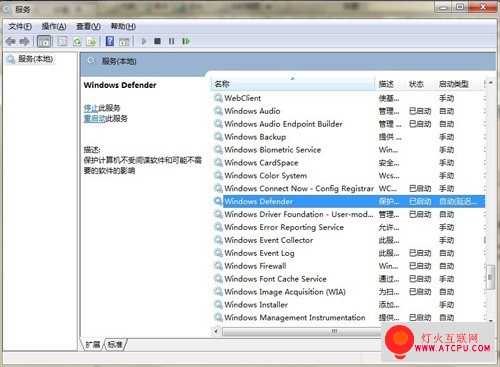Image resolution: width=500 pixels, height=367 pixels.
Task: Click the Start Service play icon
Action: pyautogui.click(x=144, y=41)
